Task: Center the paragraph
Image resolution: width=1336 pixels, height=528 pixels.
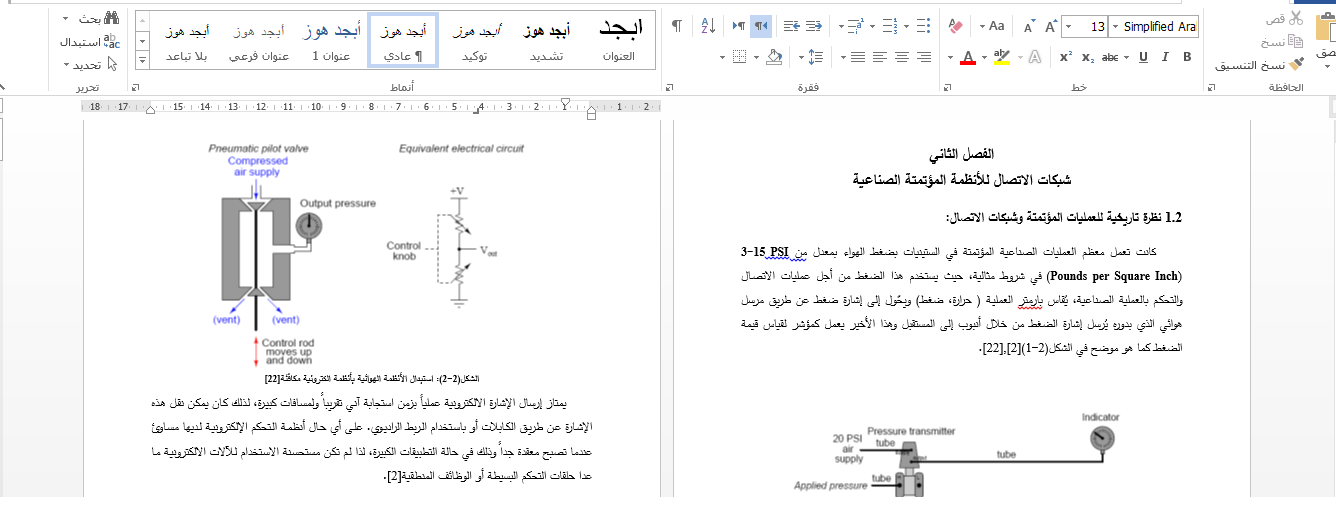Action: coord(902,57)
